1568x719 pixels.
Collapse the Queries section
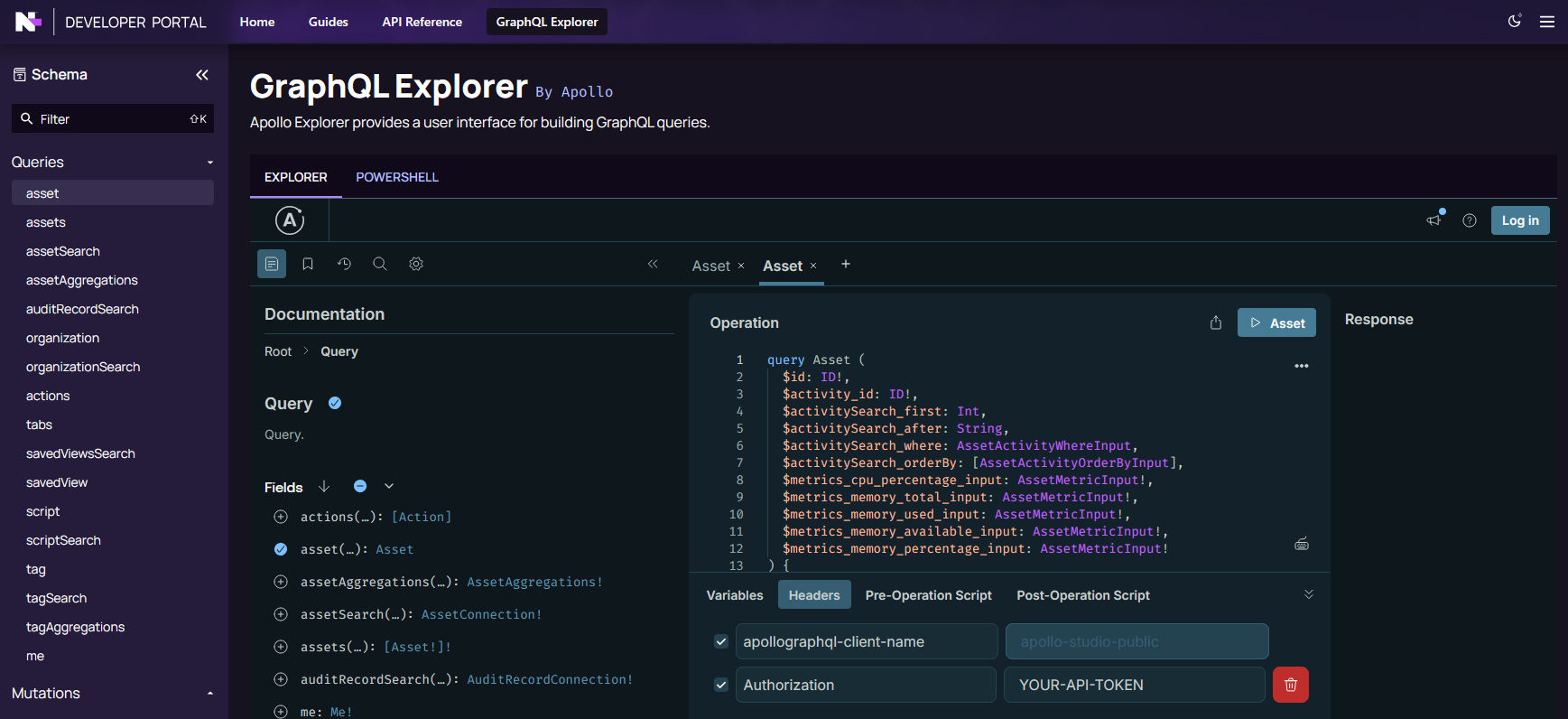click(x=209, y=163)
